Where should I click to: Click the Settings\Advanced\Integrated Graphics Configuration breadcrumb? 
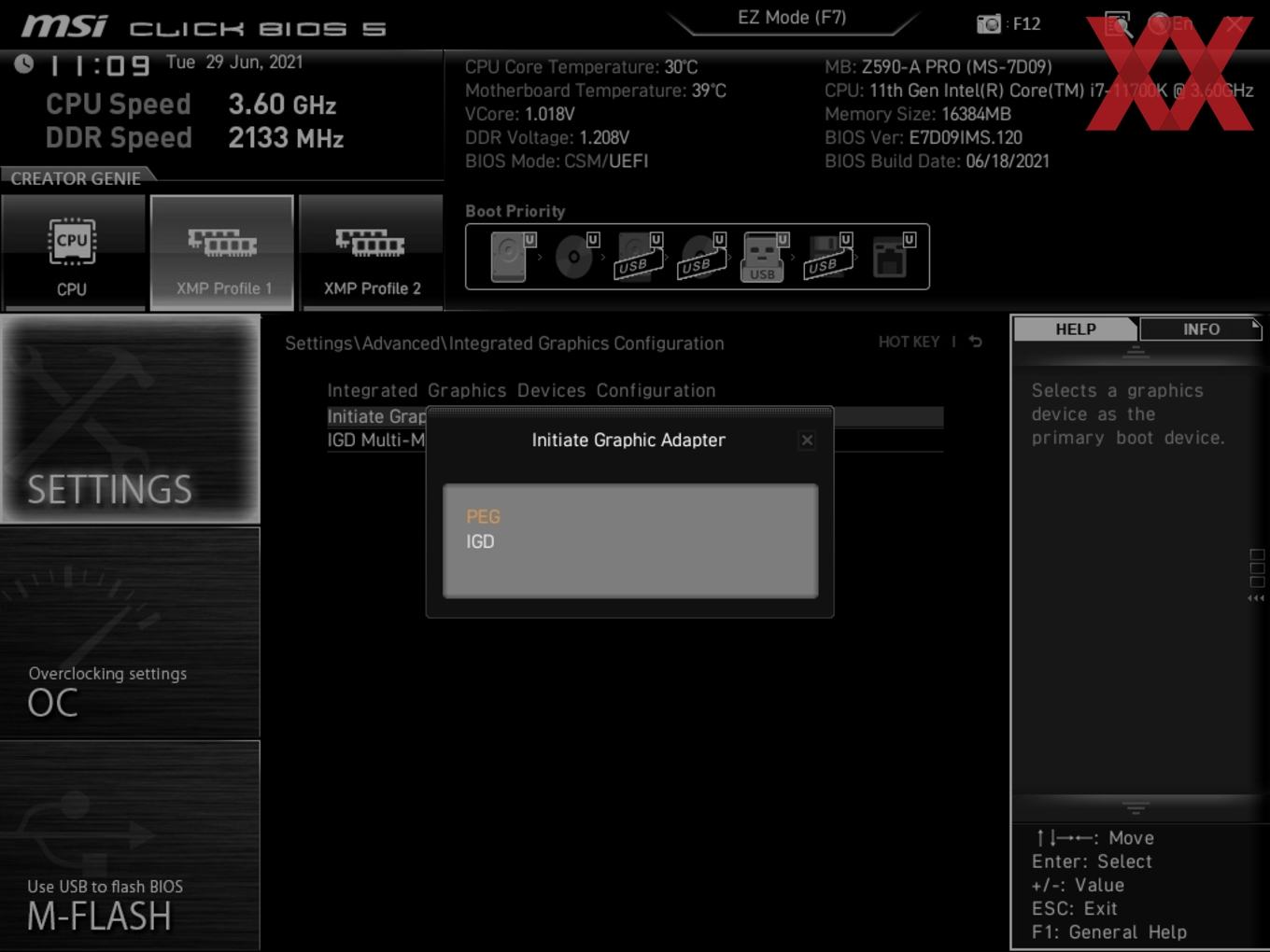[504, 343]
